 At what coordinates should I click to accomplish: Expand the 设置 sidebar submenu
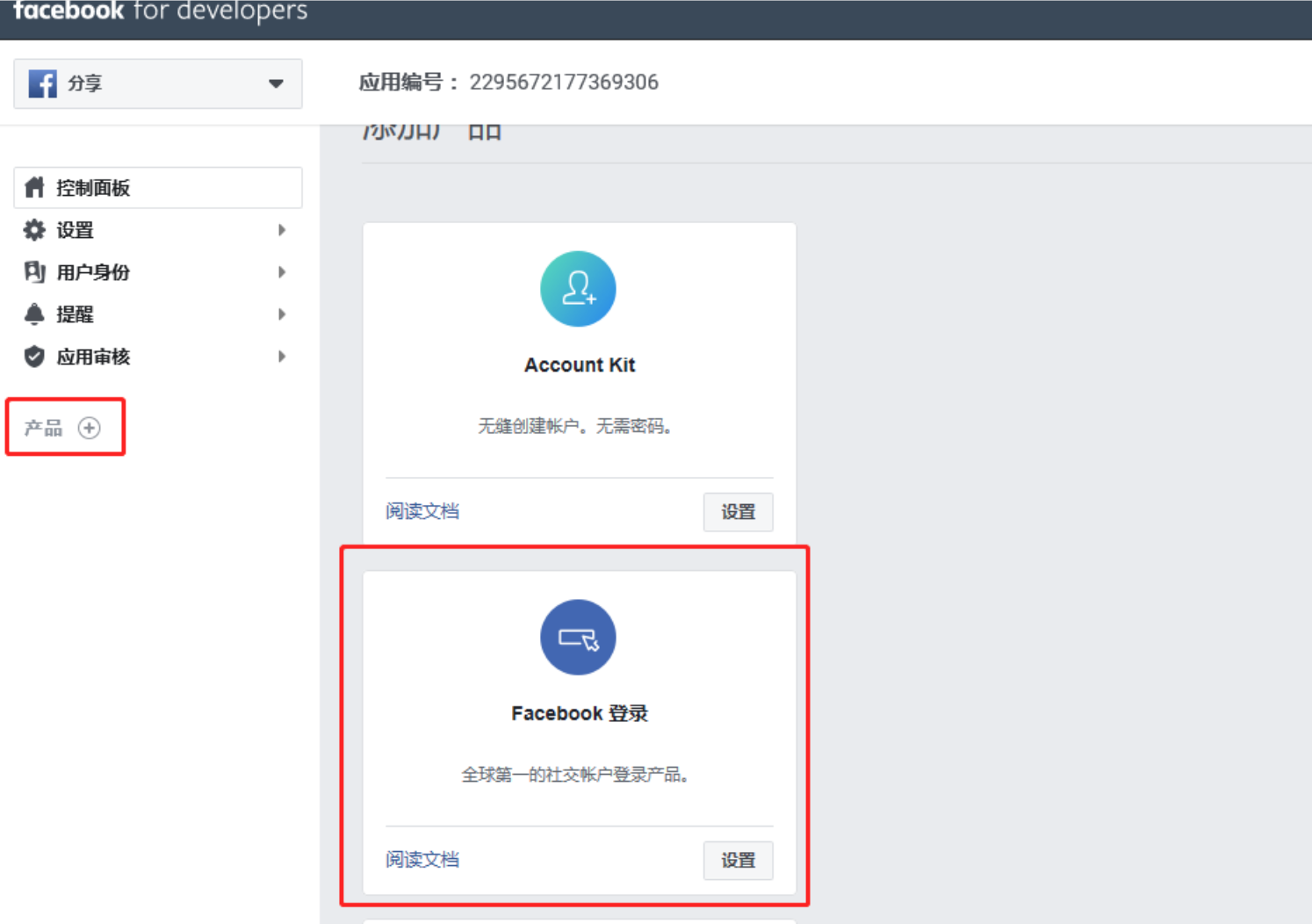[281, 229]
